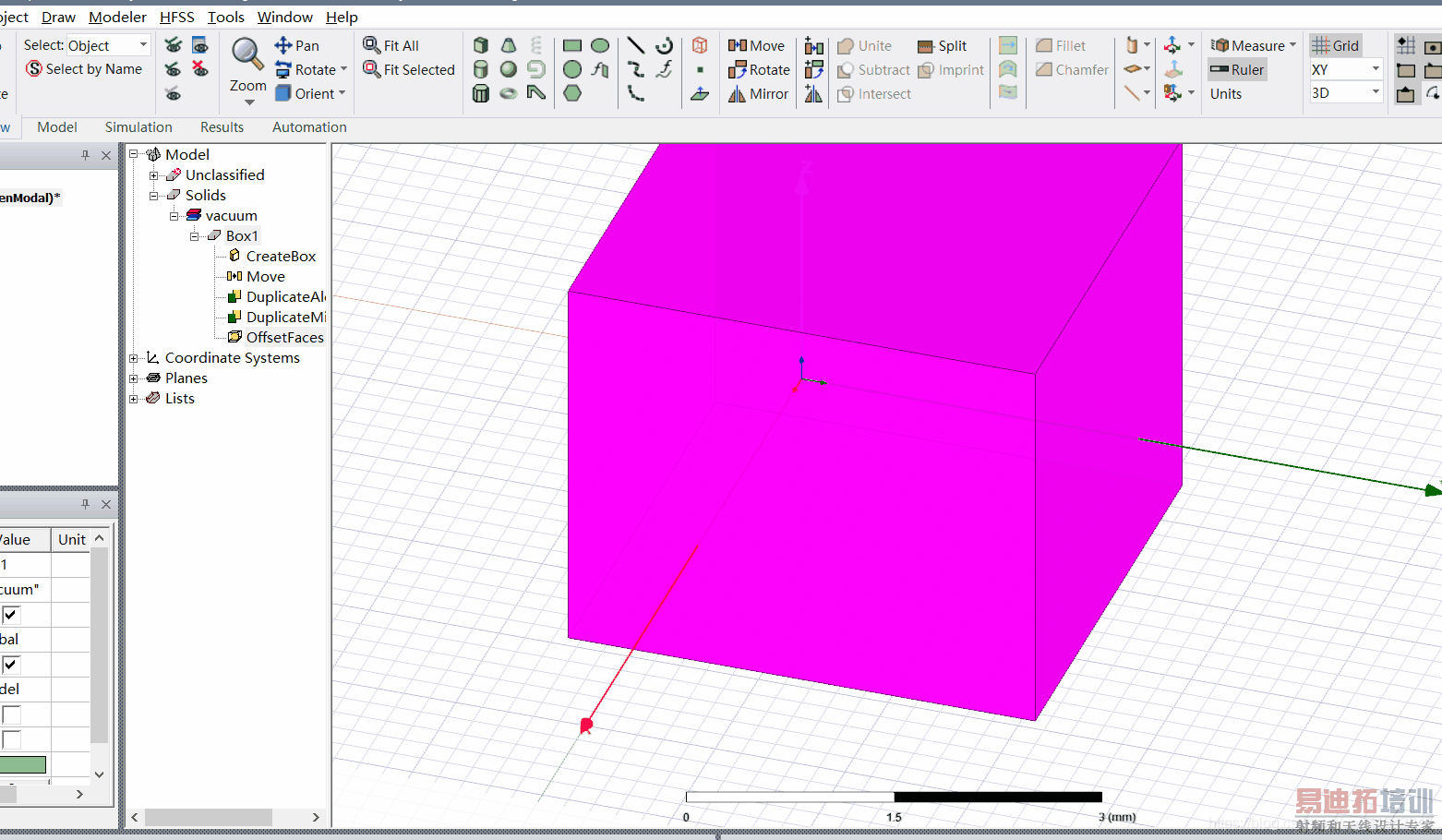
Task: Click the Fit All button
Action: click(391, 45)
